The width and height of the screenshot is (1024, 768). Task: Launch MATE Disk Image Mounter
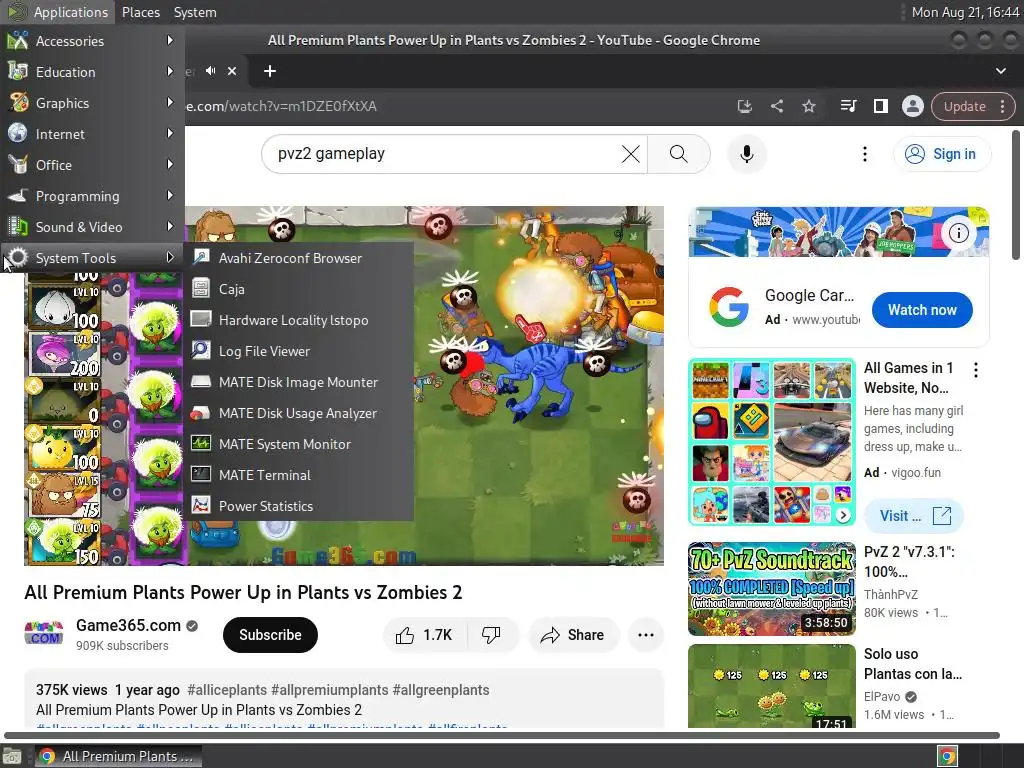pos(299,382)
